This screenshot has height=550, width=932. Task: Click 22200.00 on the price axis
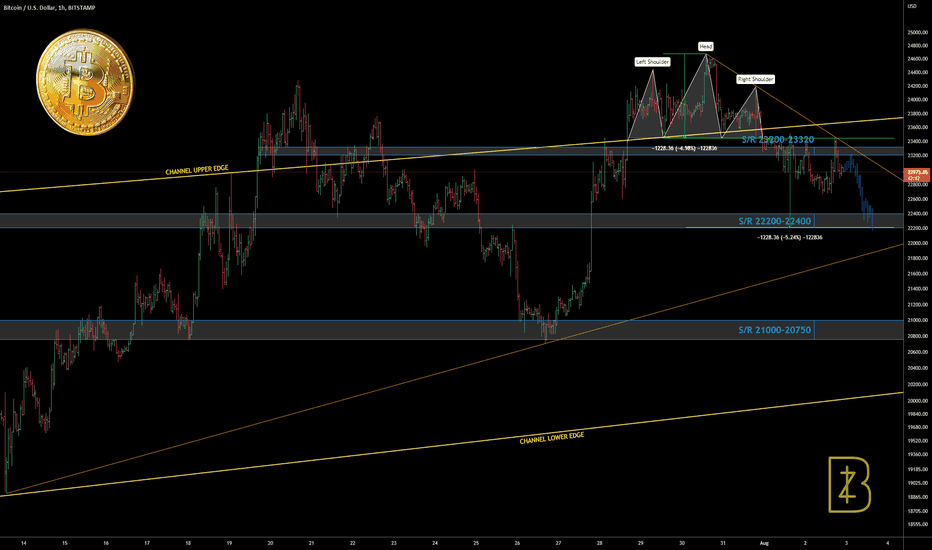tap(918, 228)
